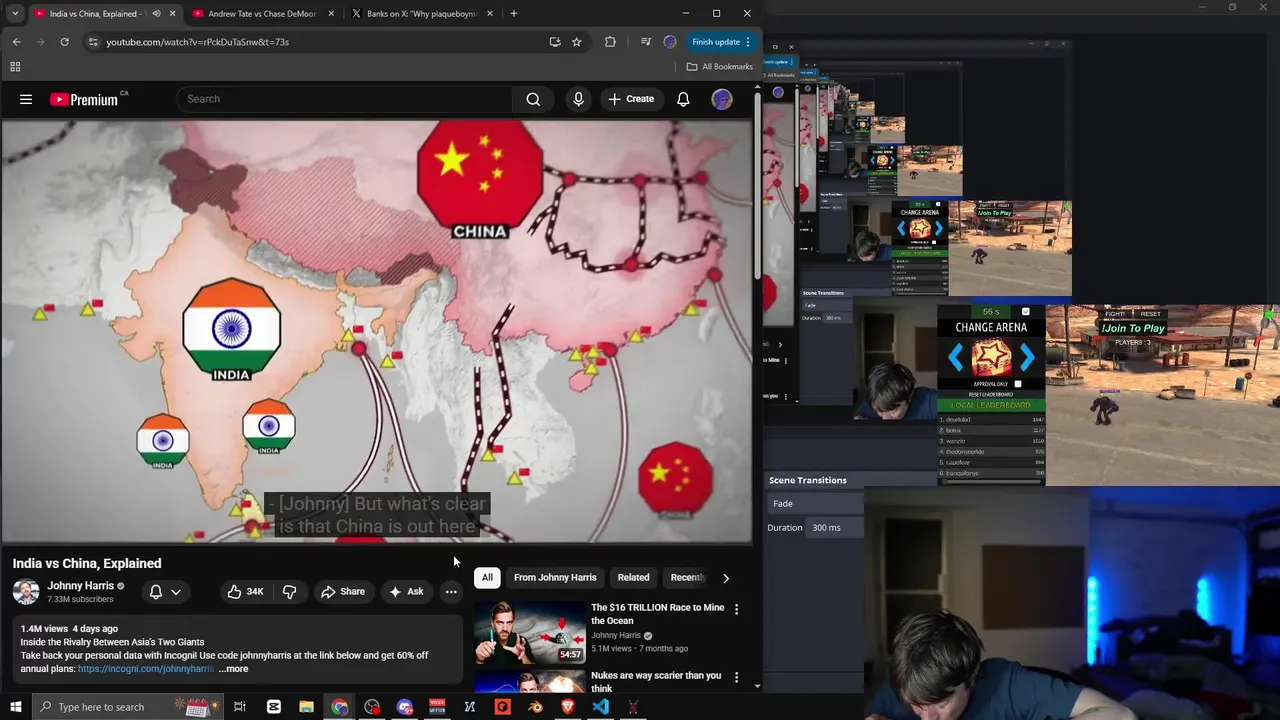Viewport: 1280px width, 720px height.
Task: Run search with the magnifier button
Action: pyautogui.click(x=533, y=99)
